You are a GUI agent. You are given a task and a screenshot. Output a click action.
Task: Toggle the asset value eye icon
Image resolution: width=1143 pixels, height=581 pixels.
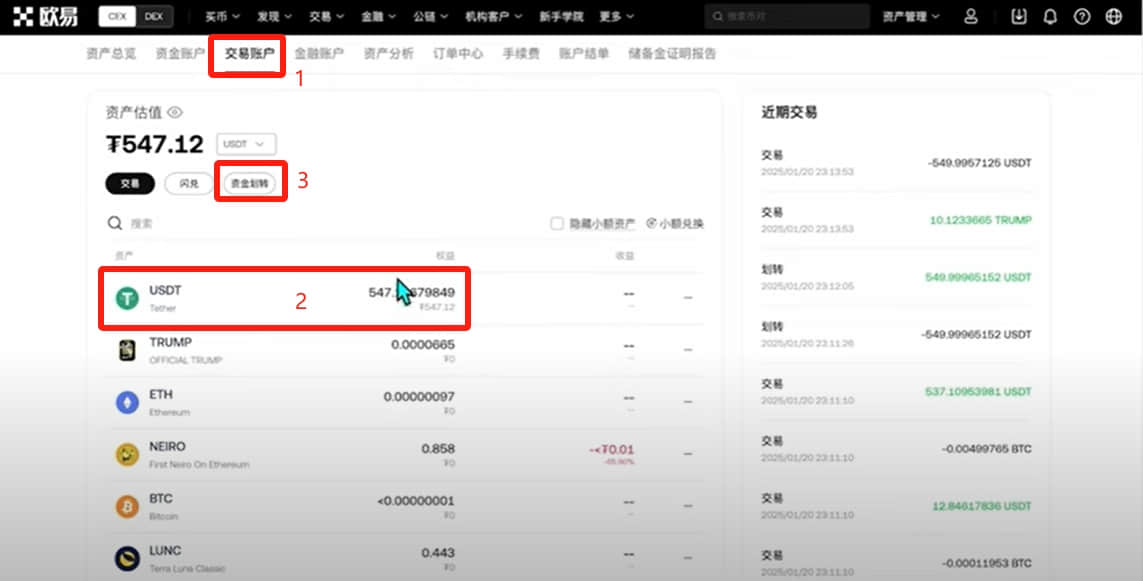tap(175, 112)
